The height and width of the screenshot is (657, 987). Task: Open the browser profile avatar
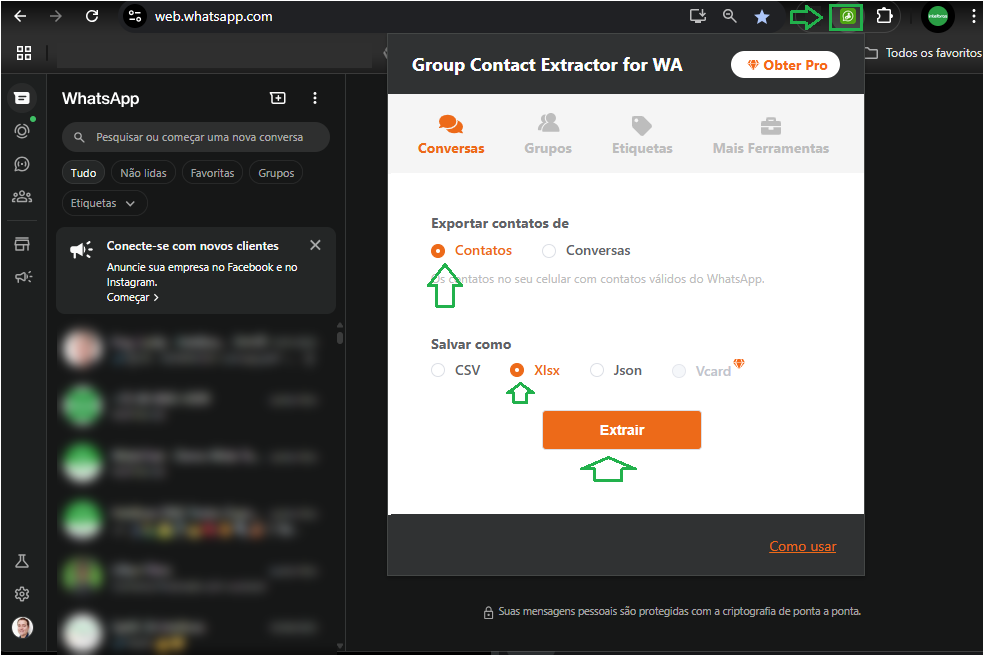pyautogui.click(x=937, y=16)
